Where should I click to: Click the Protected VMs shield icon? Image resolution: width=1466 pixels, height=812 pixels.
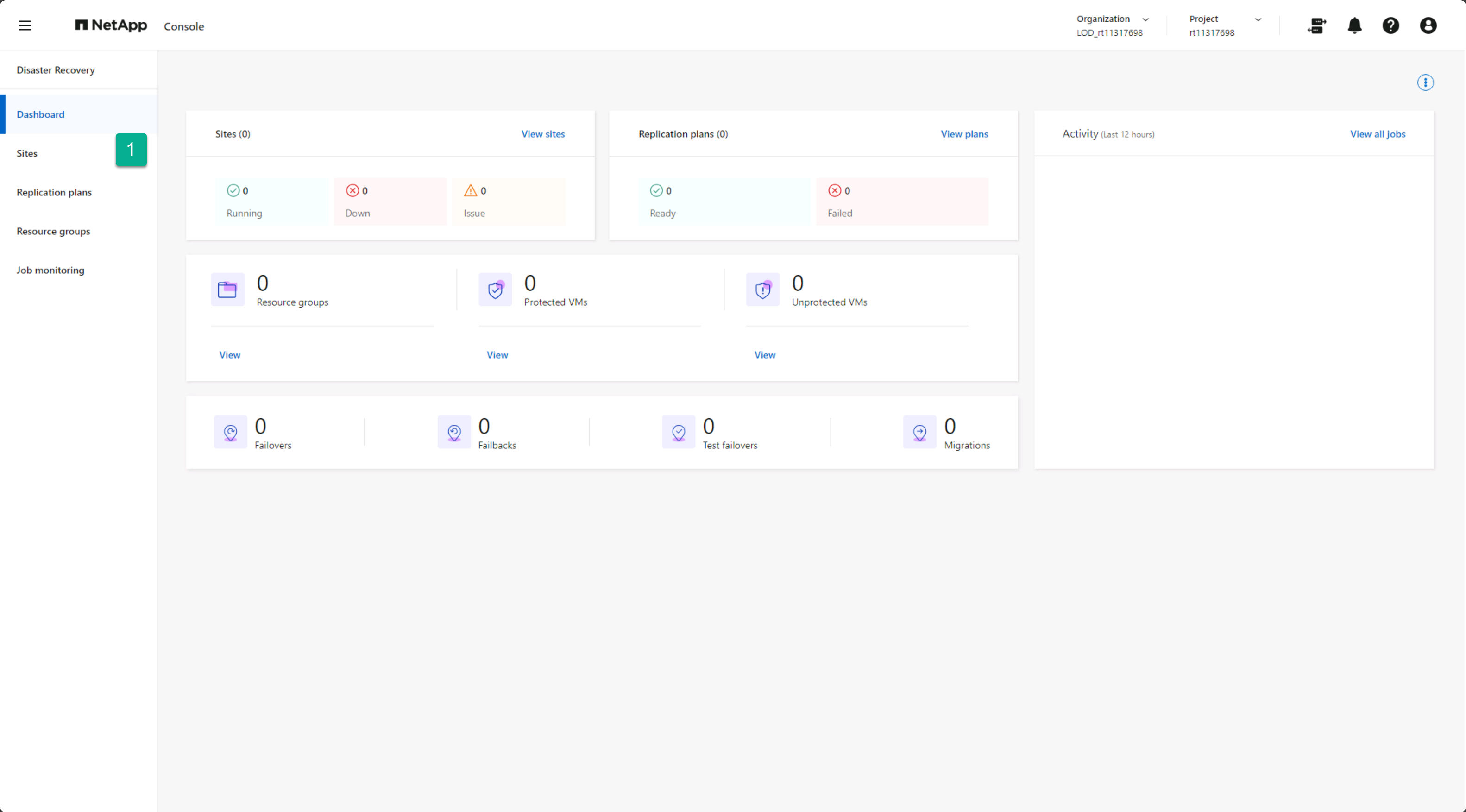tap(495, 290)
